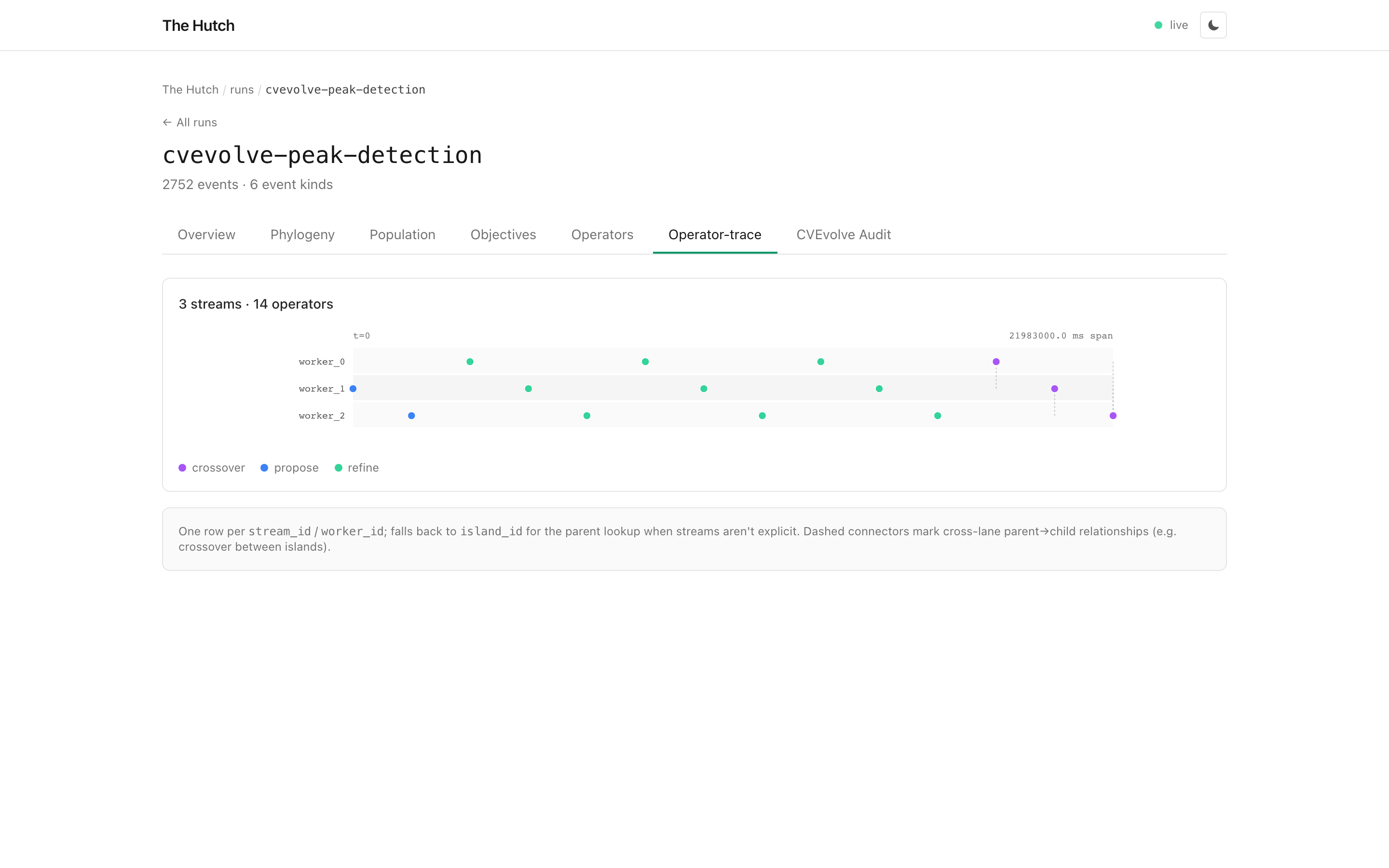Viewport: 1389px width, 868px height.
Task: Click the t=0 axis label
Action: pos(362,336)
